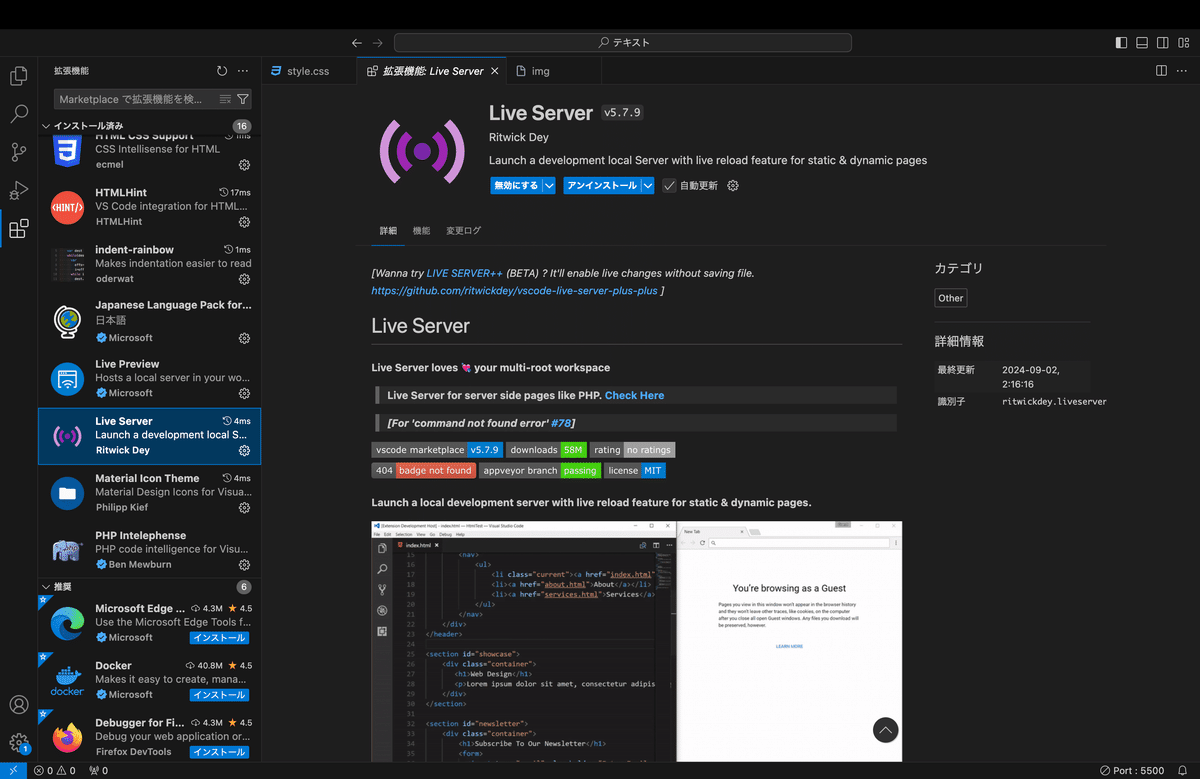Click the back-to-top arrow circle
Screen dimensions: 1200x779
coord(886,731)
